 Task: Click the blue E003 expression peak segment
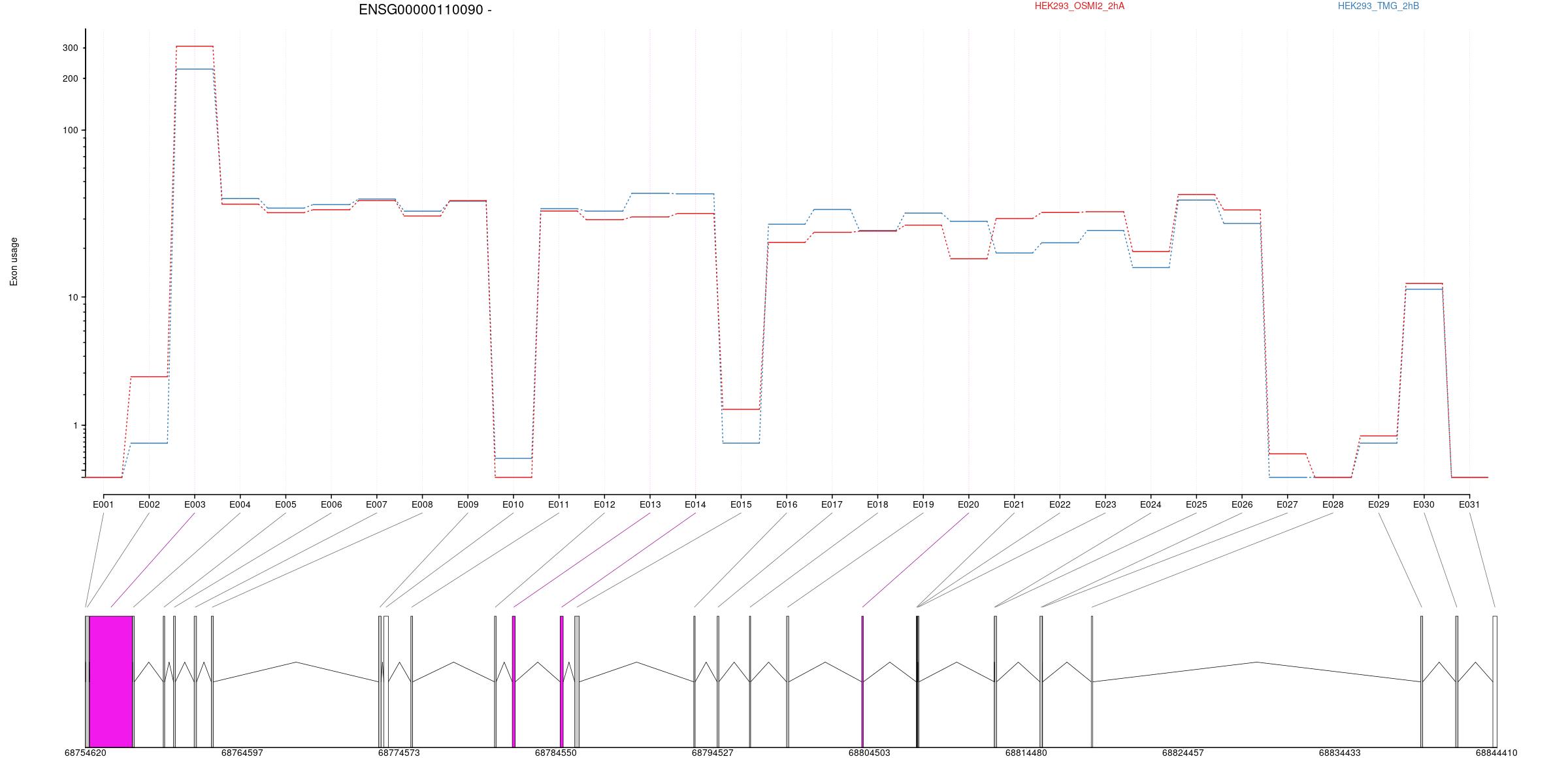(195, 69)
